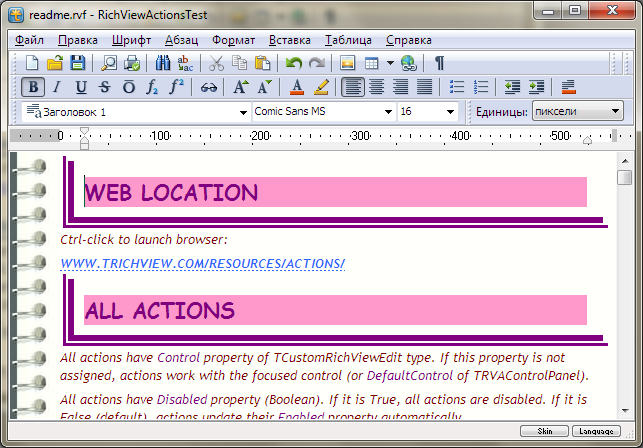Click the Undo arrow icon

[293, 63]
